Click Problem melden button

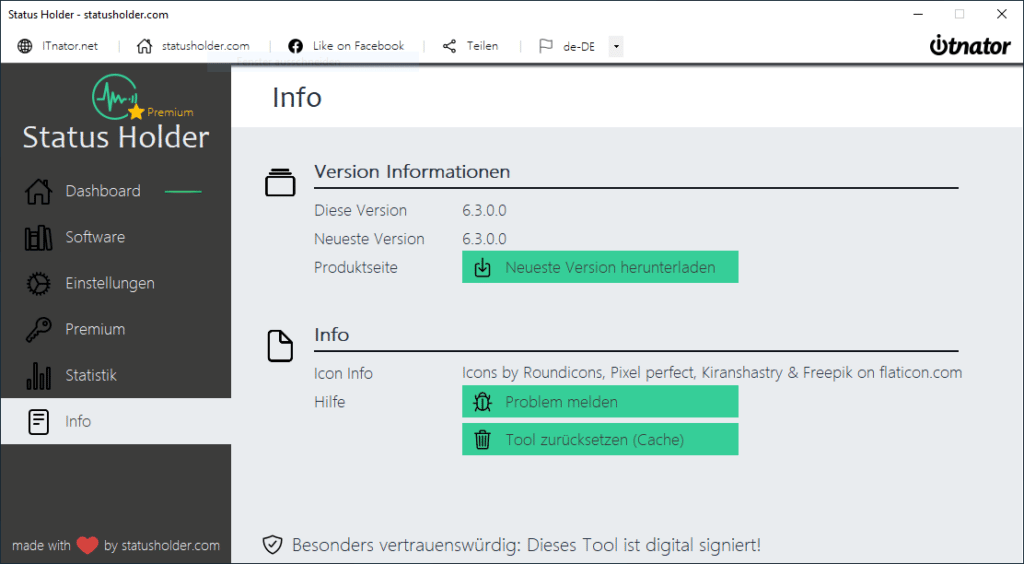coord(600,401)
